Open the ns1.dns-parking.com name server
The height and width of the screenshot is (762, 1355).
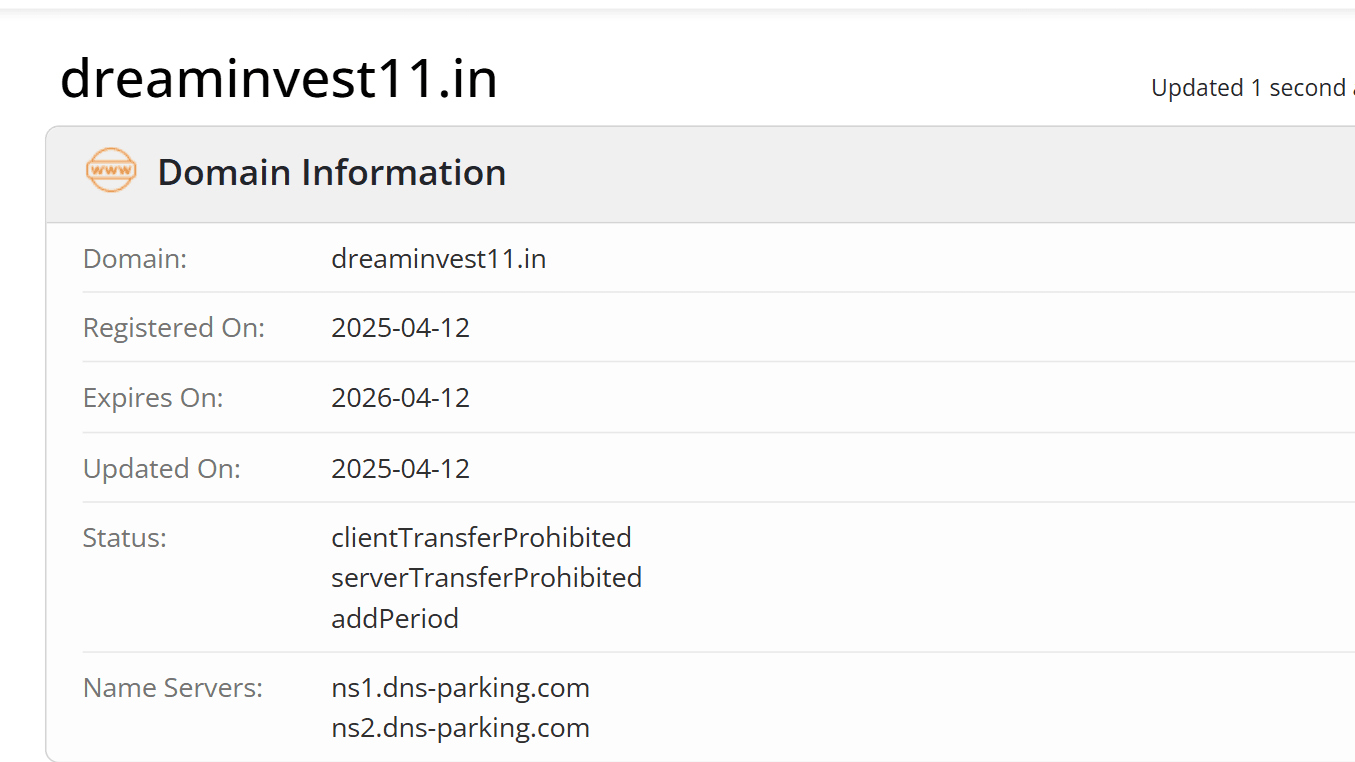tap(460, 688)
